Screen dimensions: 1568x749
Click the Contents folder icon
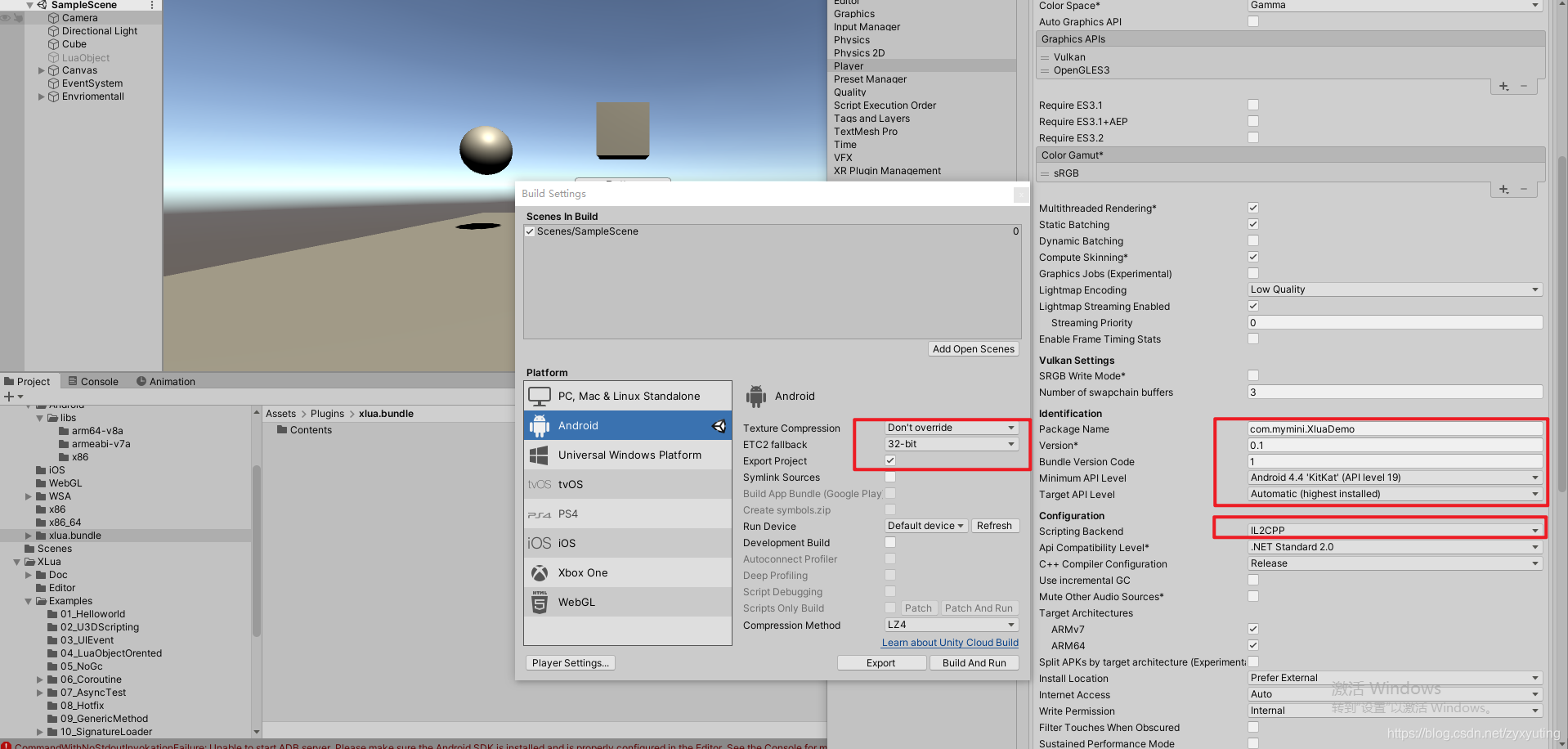coord(282,430)
